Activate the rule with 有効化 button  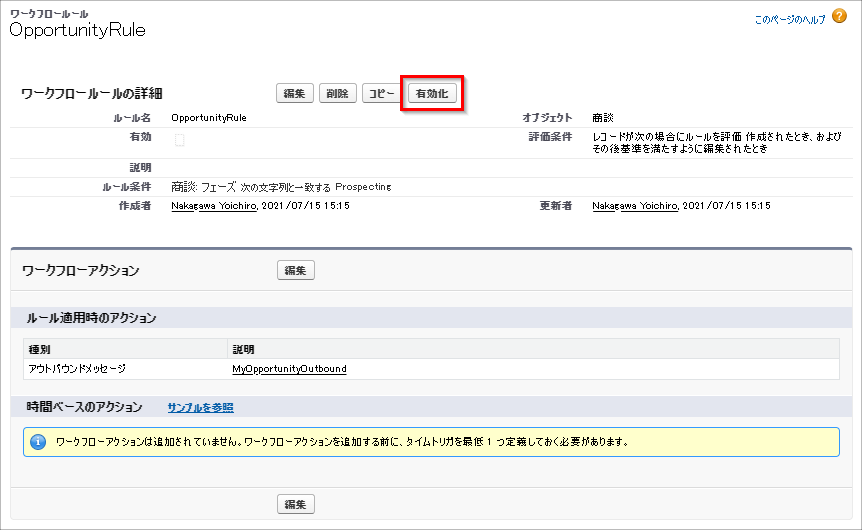432,93
